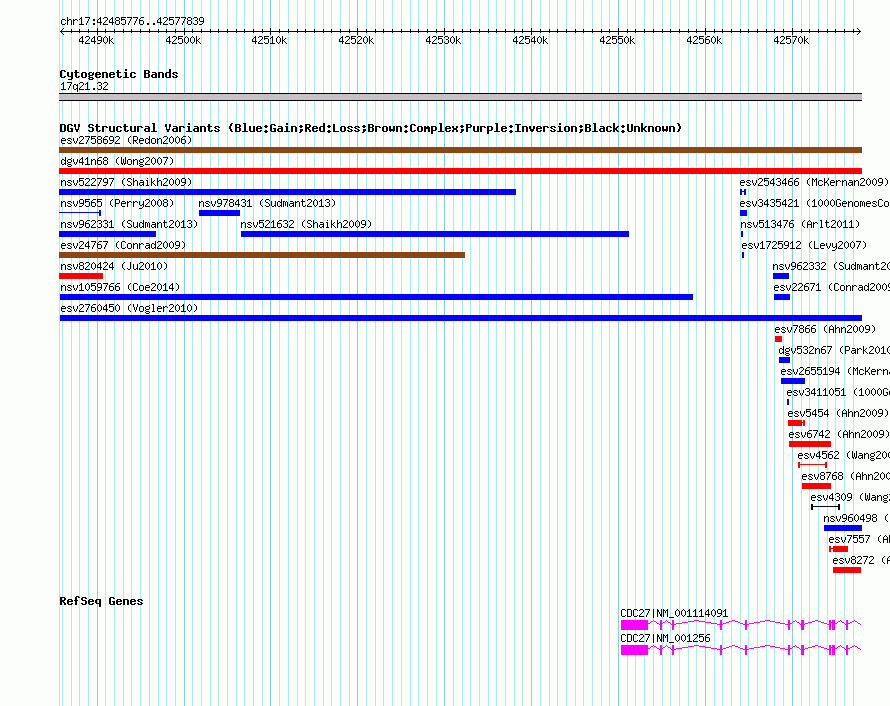Click the red esv8768 loss bar
This screenshot has height=706, width=890.
pyautogui.click(x=816, y=486)
